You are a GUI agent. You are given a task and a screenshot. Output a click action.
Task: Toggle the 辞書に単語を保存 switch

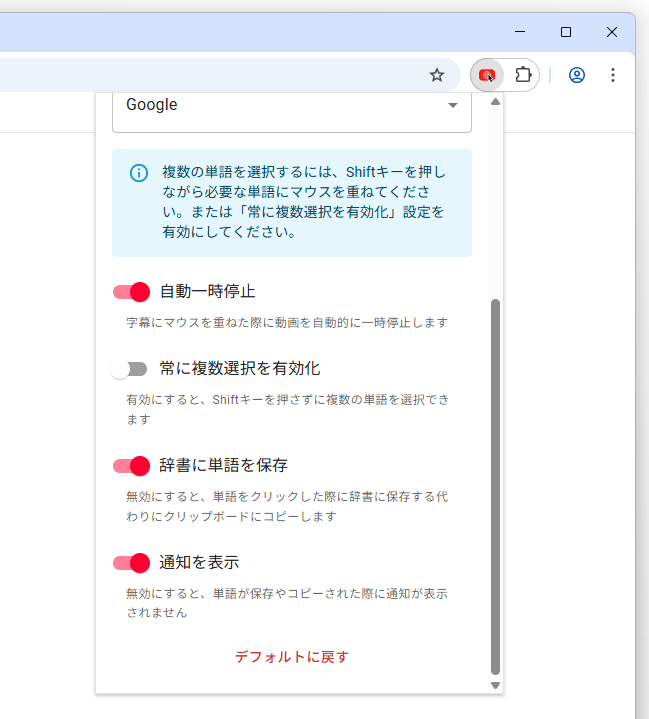[x=132, y=466]
